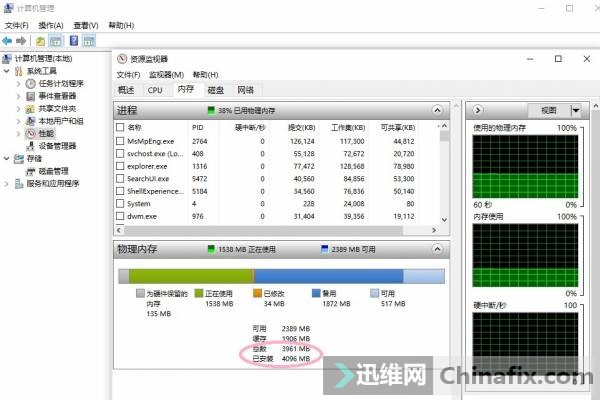Open 事件查看器 in the tree
This screenshot has height=400, width=600.
pos(57,96)
